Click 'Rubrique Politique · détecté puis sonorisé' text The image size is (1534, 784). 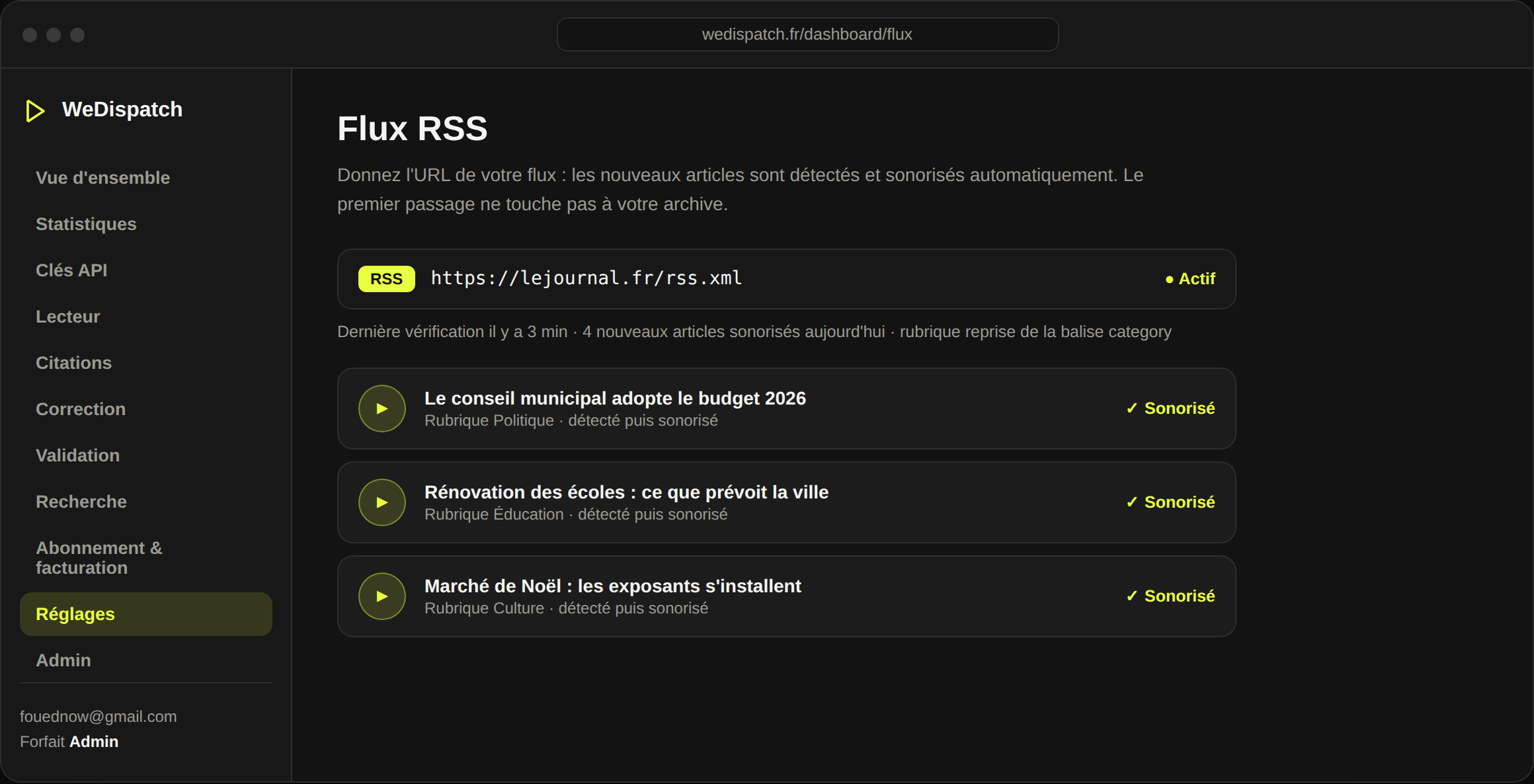tap(571, 420)
